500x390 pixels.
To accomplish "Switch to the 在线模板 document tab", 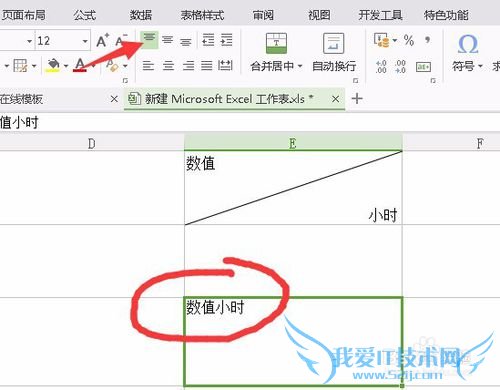I will pyautogui.click(x=22, y=99).
